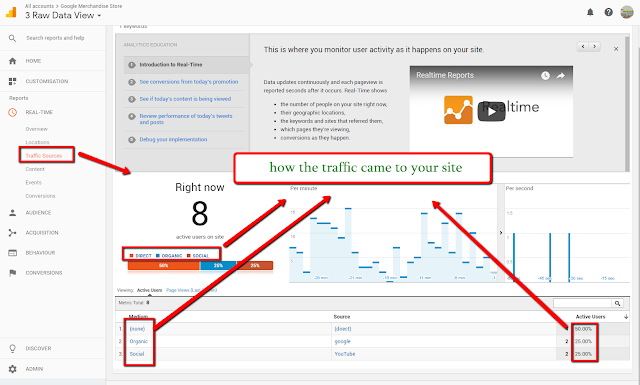Open the 3 Raw Data View dropdown
This screenshot has width=640, height=385.
(63, 16)
